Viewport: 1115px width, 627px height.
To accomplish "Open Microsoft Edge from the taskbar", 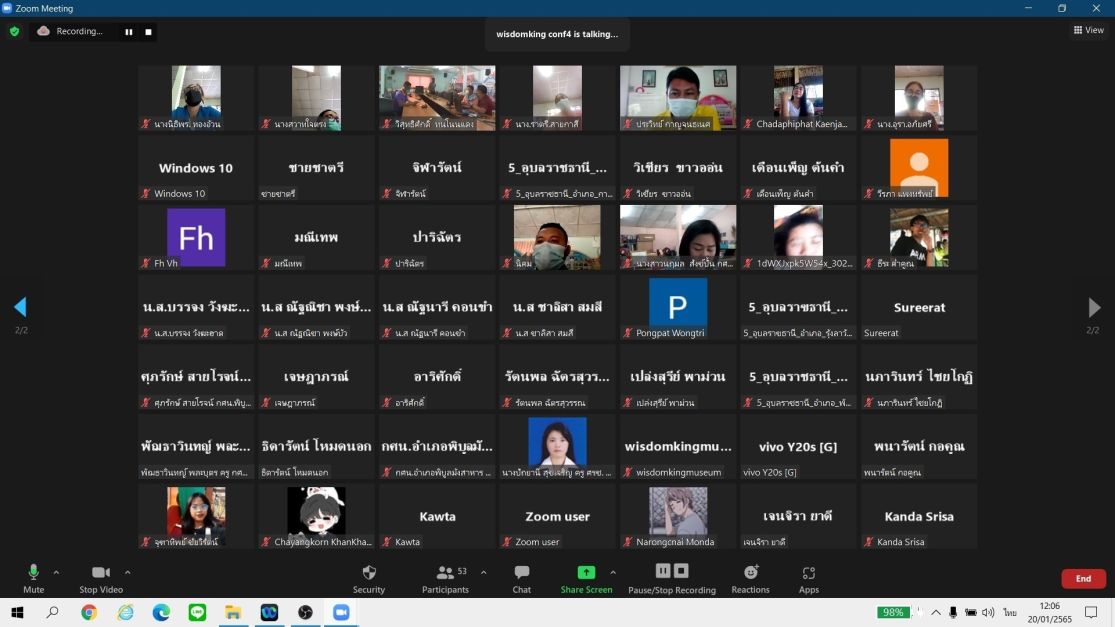I will [x=161, y=612].
